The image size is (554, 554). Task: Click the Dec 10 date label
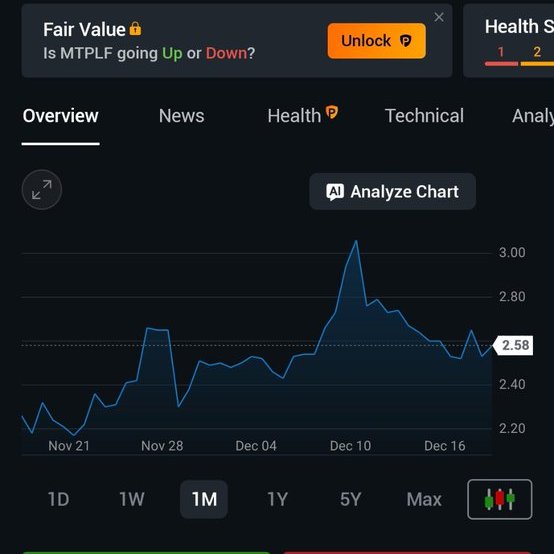coord(350,446)
